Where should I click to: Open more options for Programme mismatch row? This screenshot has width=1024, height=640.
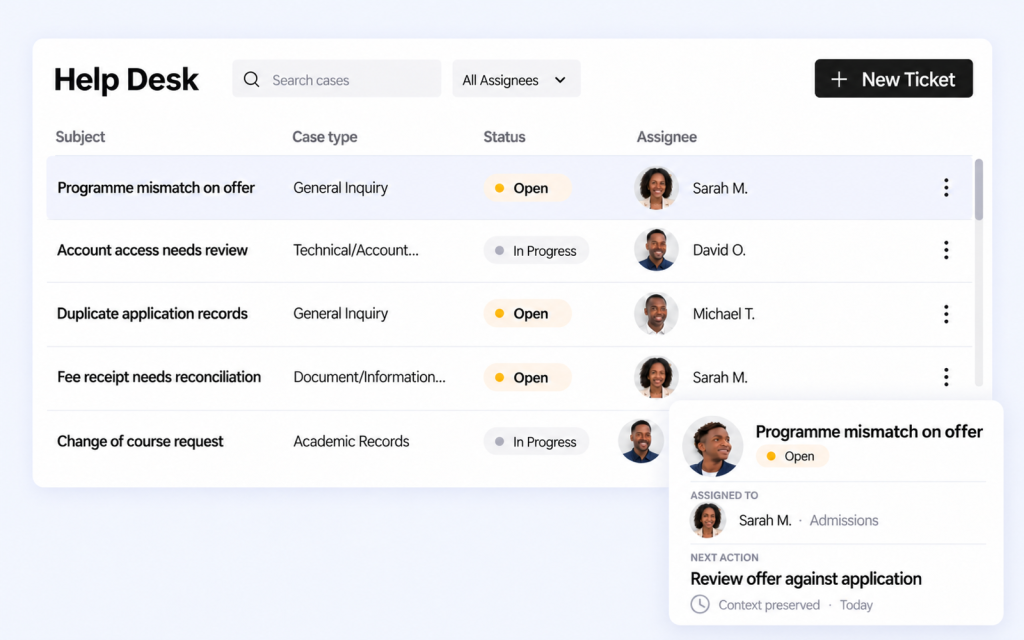pyautogui.click(x=946, y=188)
